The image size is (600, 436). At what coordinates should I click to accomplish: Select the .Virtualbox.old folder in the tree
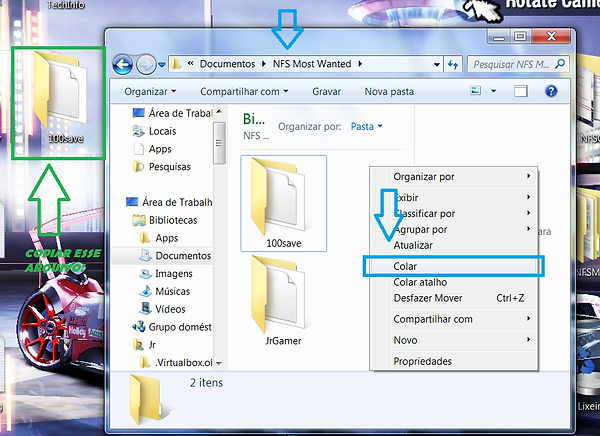pos(176,363)
